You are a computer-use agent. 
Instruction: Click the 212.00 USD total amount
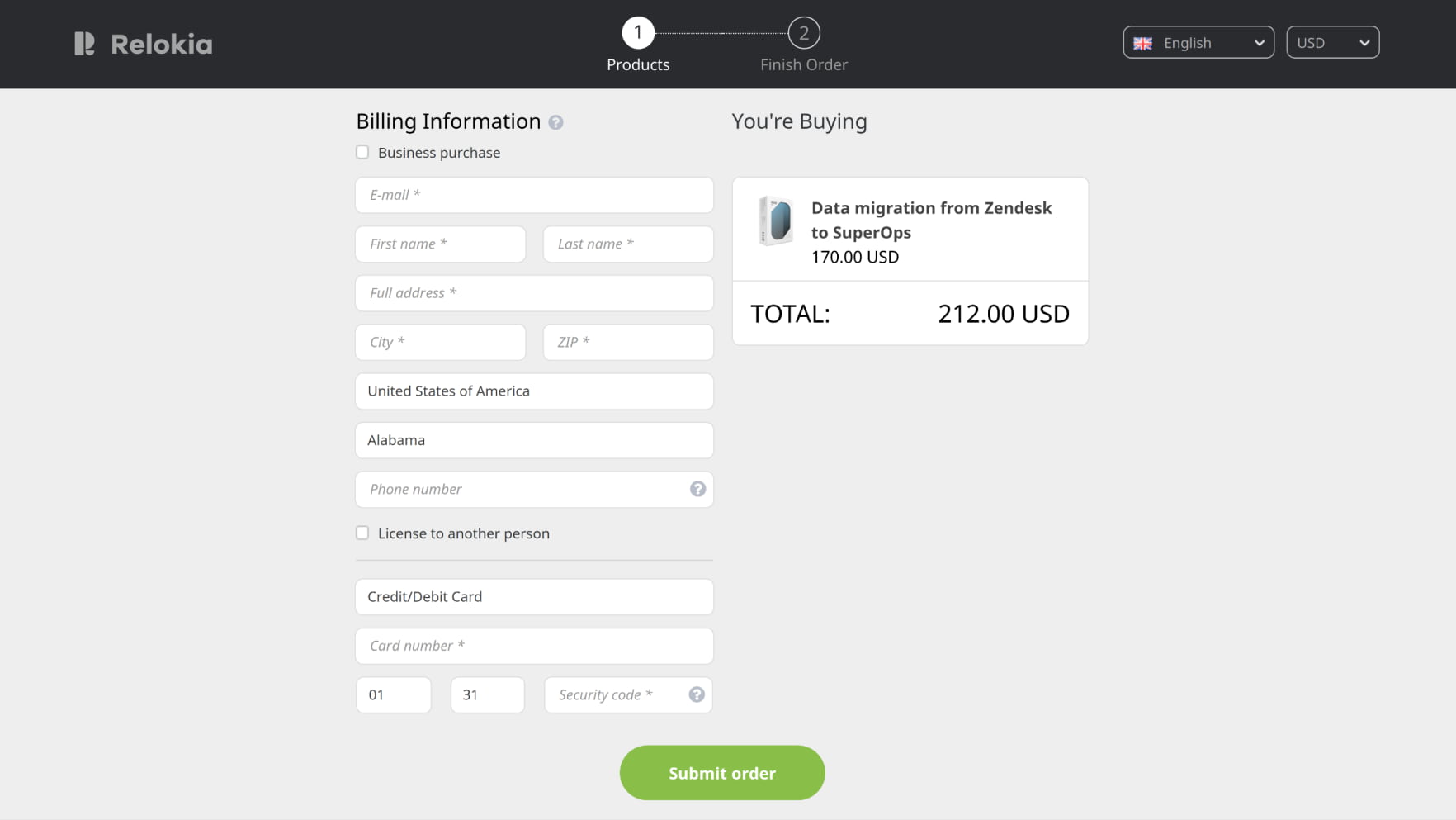tap(1004, 314)
